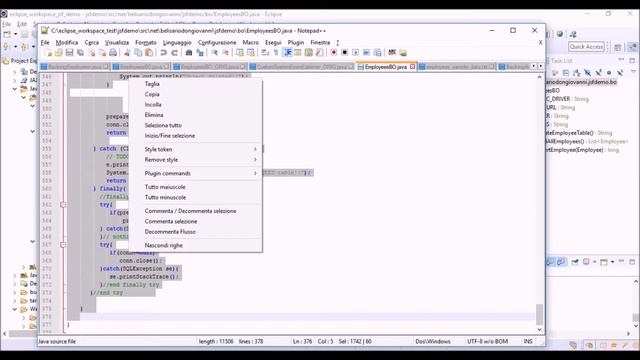Expand the Style token submenu
The width and height of the screenshot is (640, 360).
coord(195,149)
